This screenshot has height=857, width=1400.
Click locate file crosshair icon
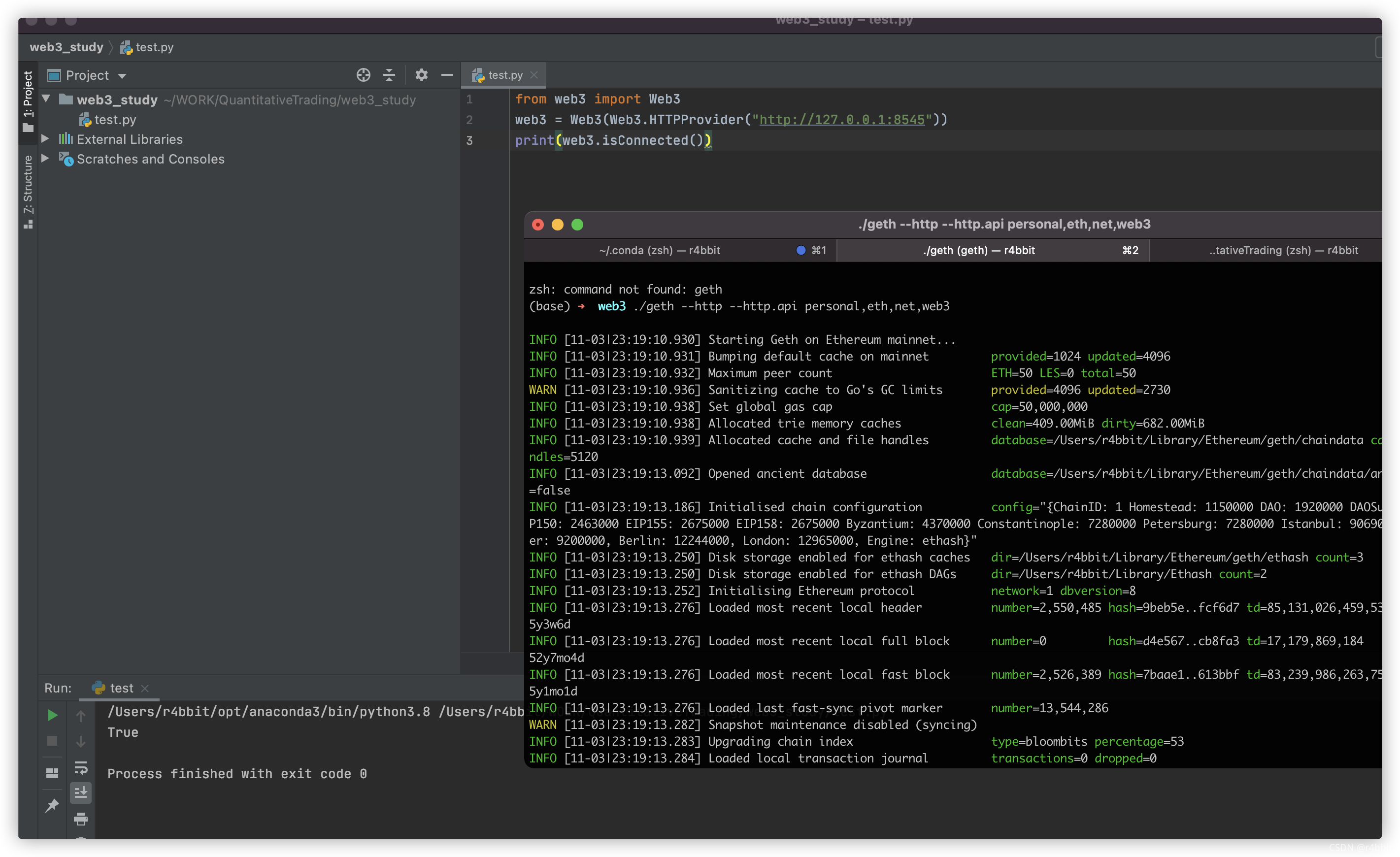coord(363,75)
